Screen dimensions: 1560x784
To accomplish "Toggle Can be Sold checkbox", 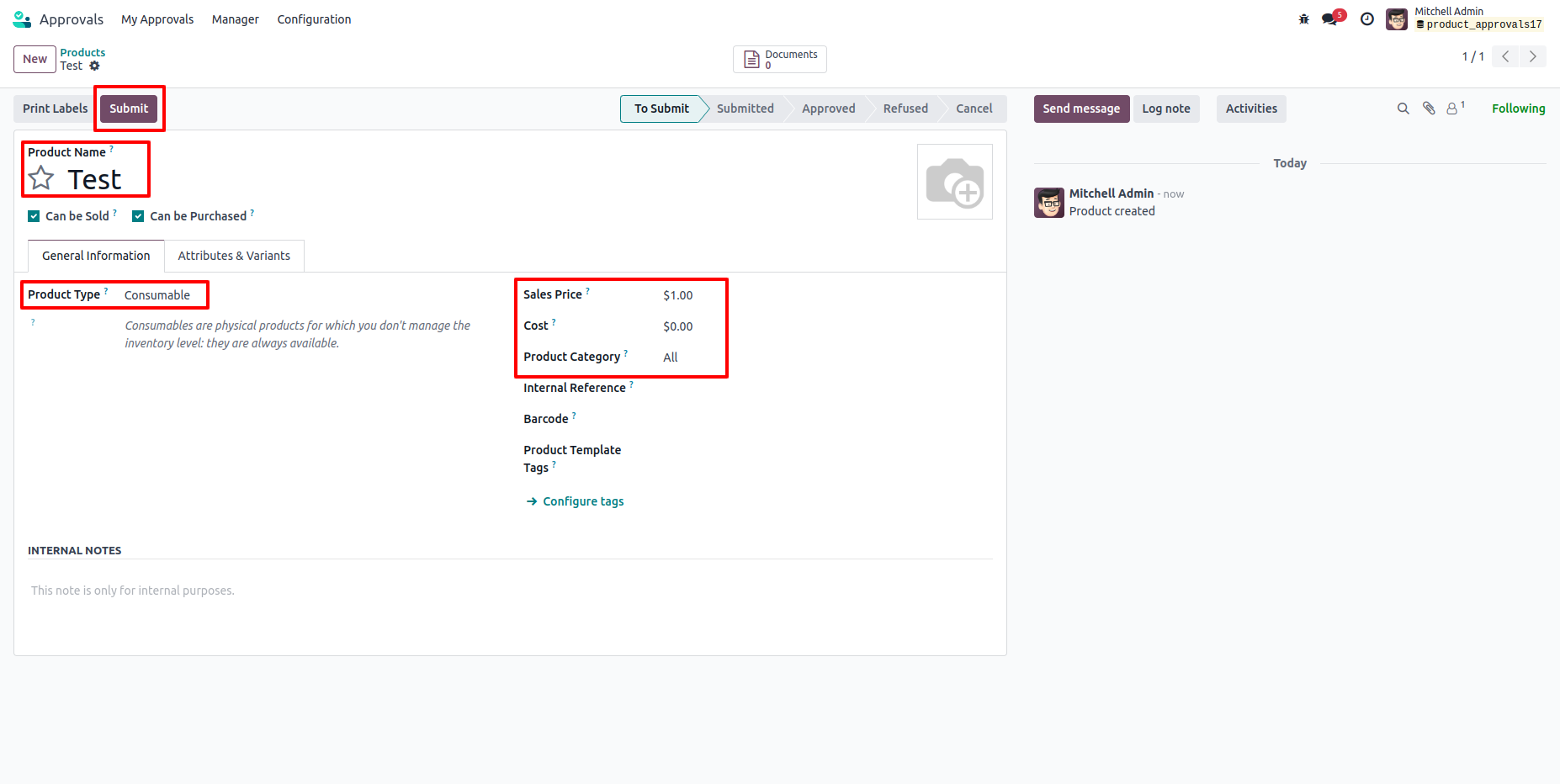I will (x=34, y=216).
